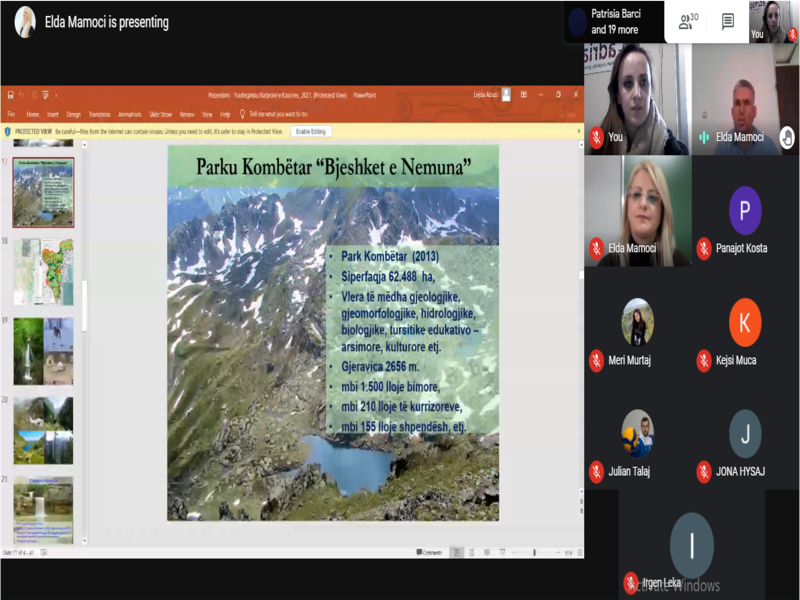800x600 pixels.
Task: Switch to Reading View icon
Action: tap(487, 553)
